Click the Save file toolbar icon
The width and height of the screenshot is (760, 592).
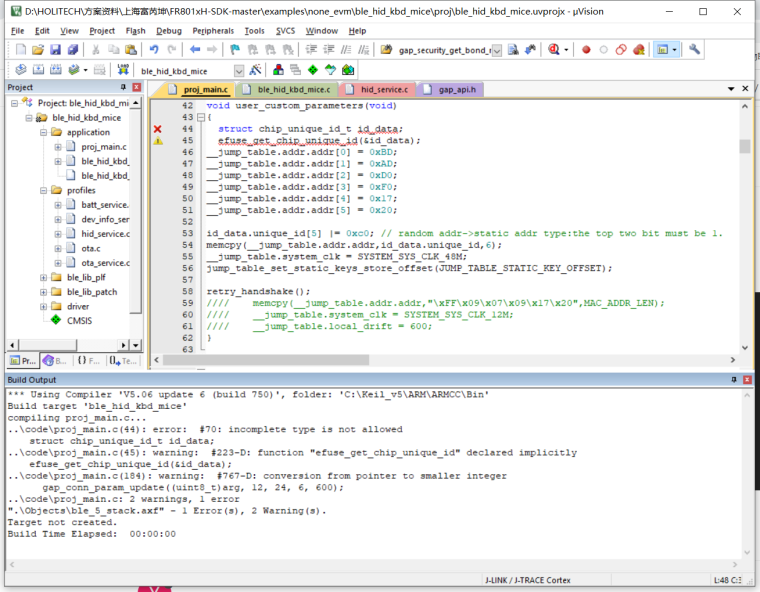click(x=55, y=49)
